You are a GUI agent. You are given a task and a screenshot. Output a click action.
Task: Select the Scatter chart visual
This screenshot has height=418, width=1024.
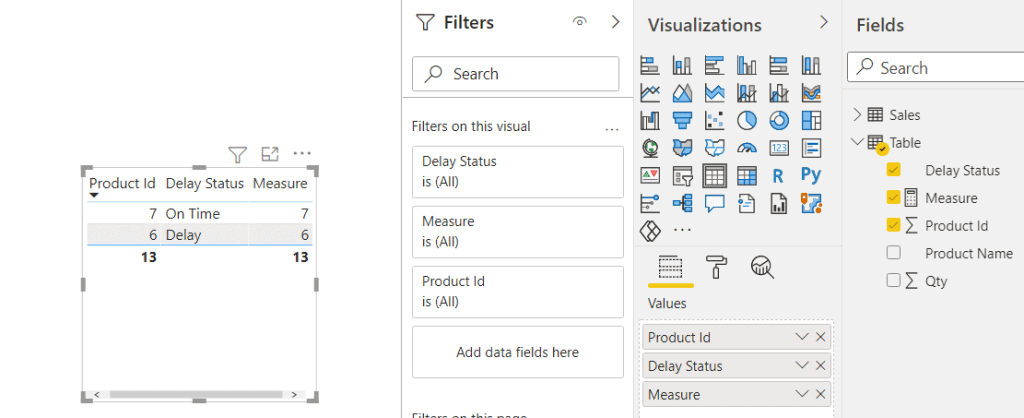pyautogui.click(x=714, y=121)
